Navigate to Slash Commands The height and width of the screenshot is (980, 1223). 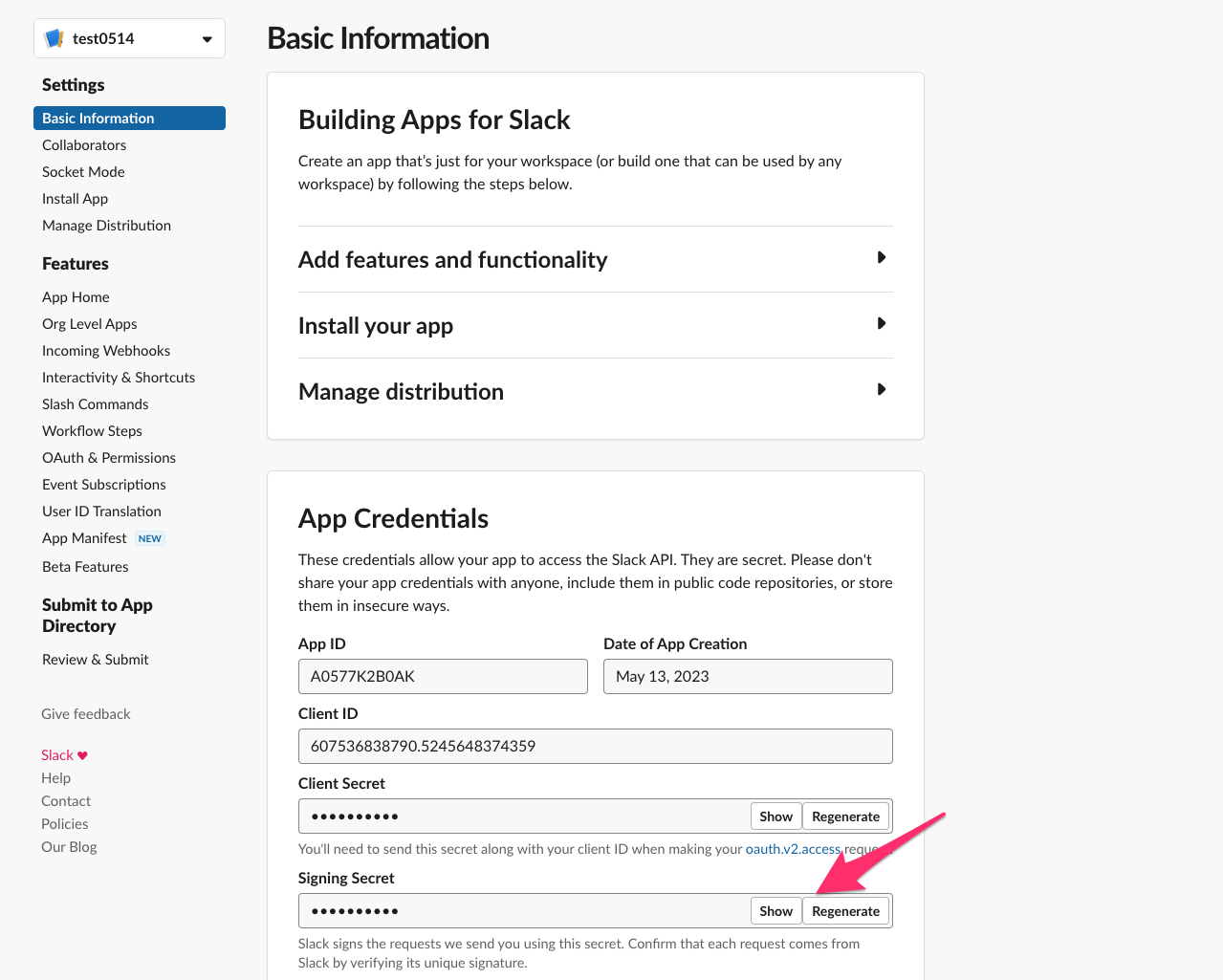[x=95, y=403]
